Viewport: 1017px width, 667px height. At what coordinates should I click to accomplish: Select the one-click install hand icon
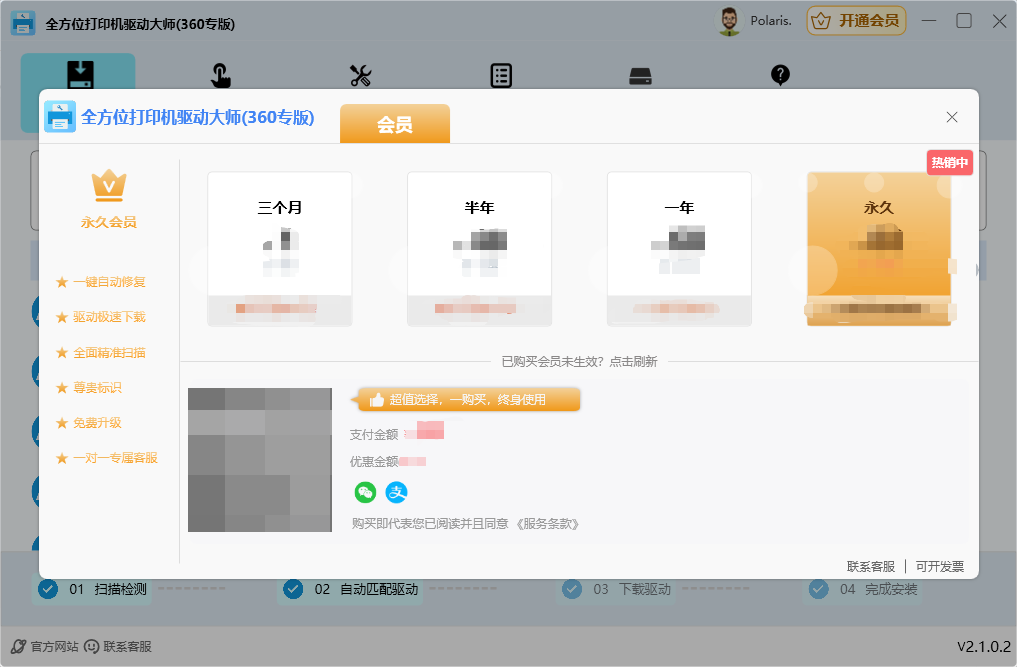coord(220,75)
